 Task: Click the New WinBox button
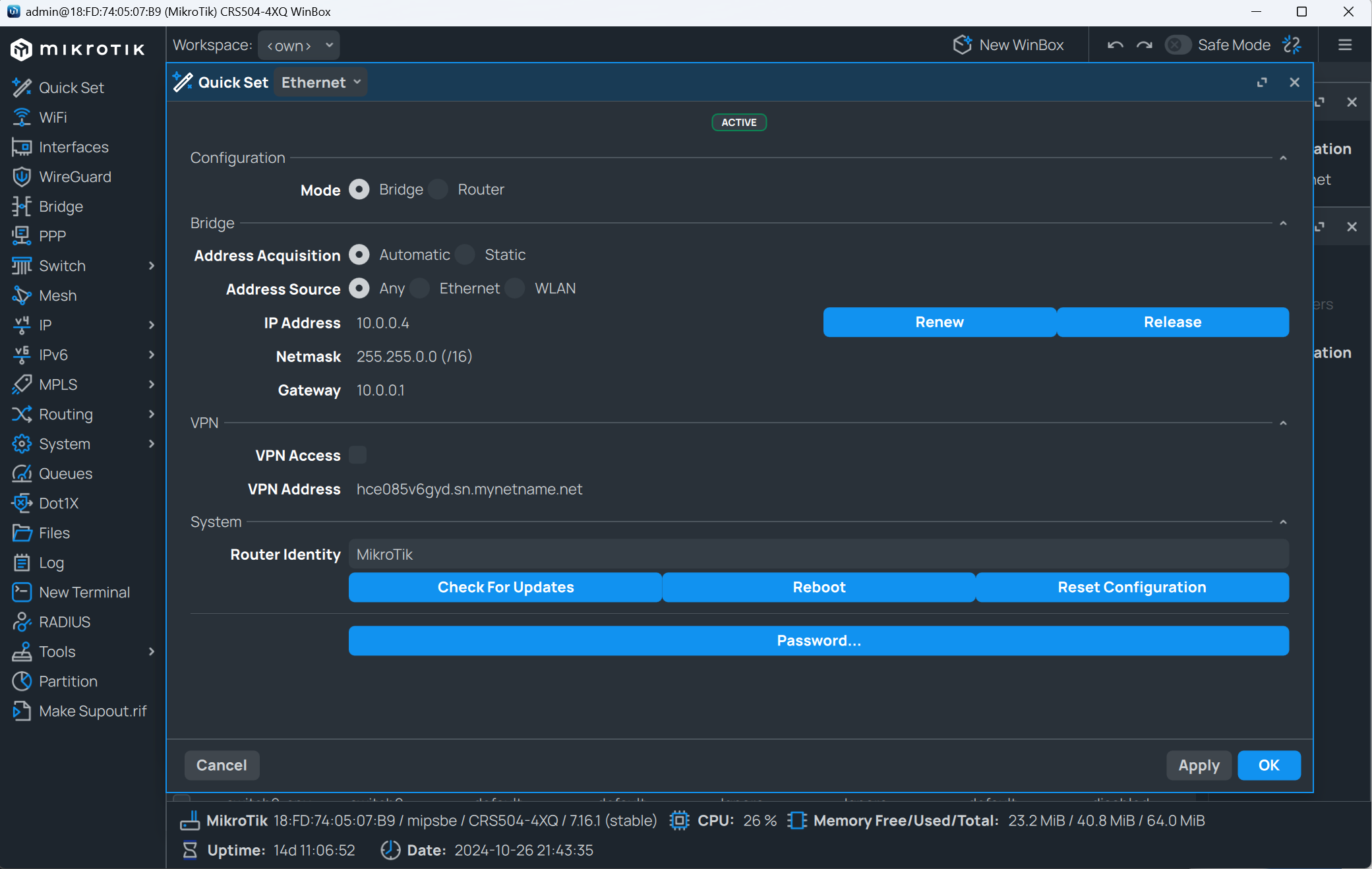(x=1009, y=45)
